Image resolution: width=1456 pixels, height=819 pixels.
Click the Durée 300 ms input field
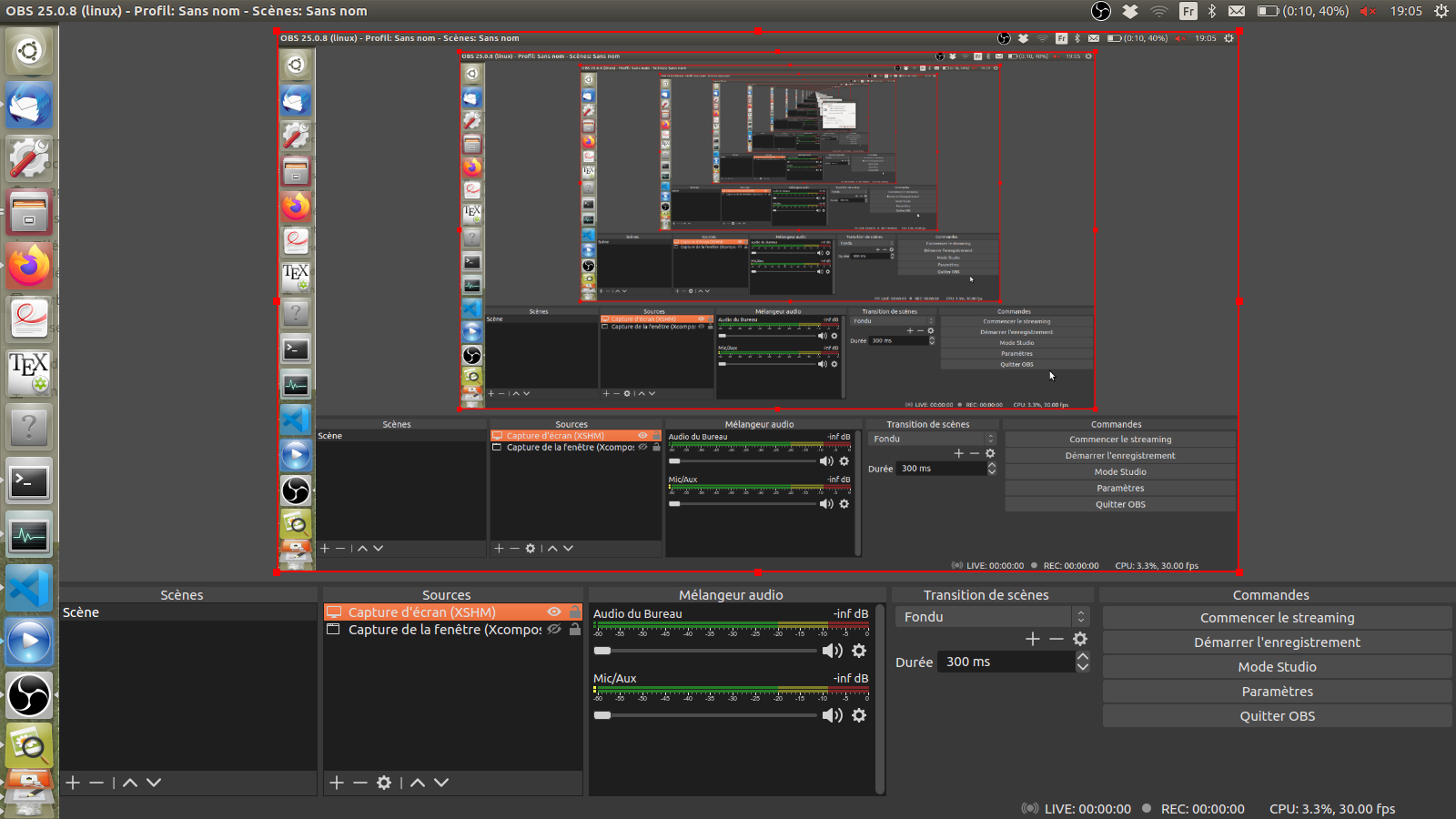(1006, 662)
